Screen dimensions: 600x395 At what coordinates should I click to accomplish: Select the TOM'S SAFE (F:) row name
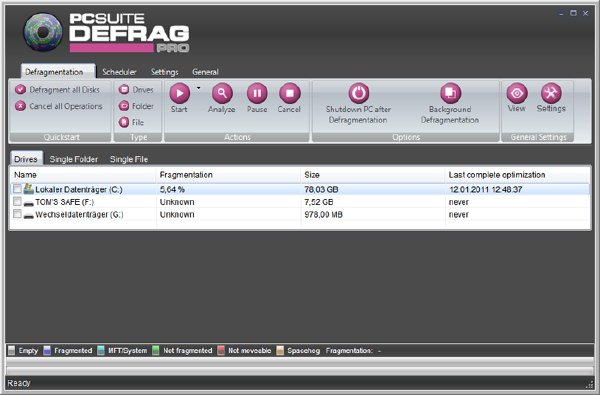tap(65, 202)
